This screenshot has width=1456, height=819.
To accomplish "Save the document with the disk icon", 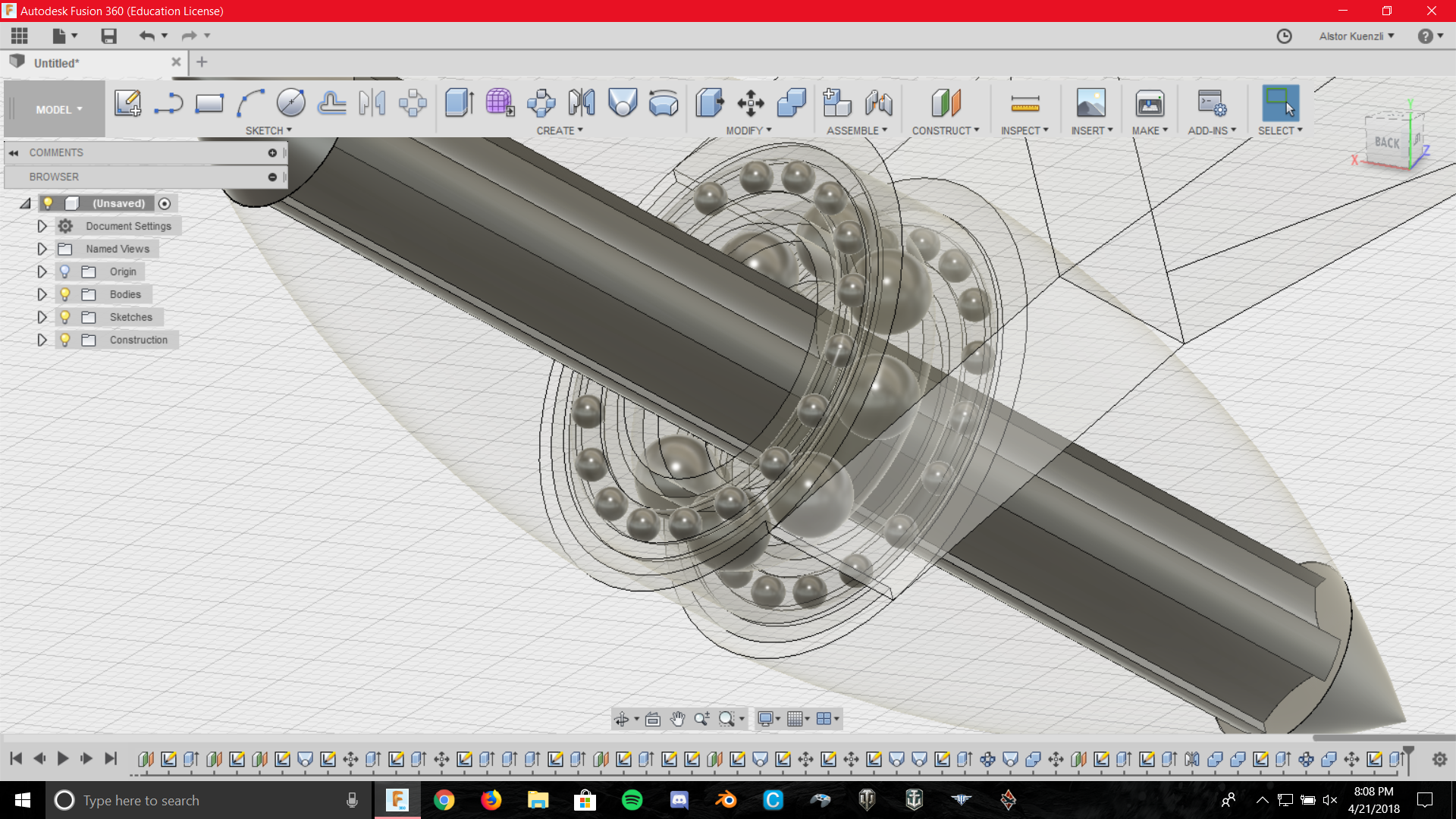I will (109, 36).
